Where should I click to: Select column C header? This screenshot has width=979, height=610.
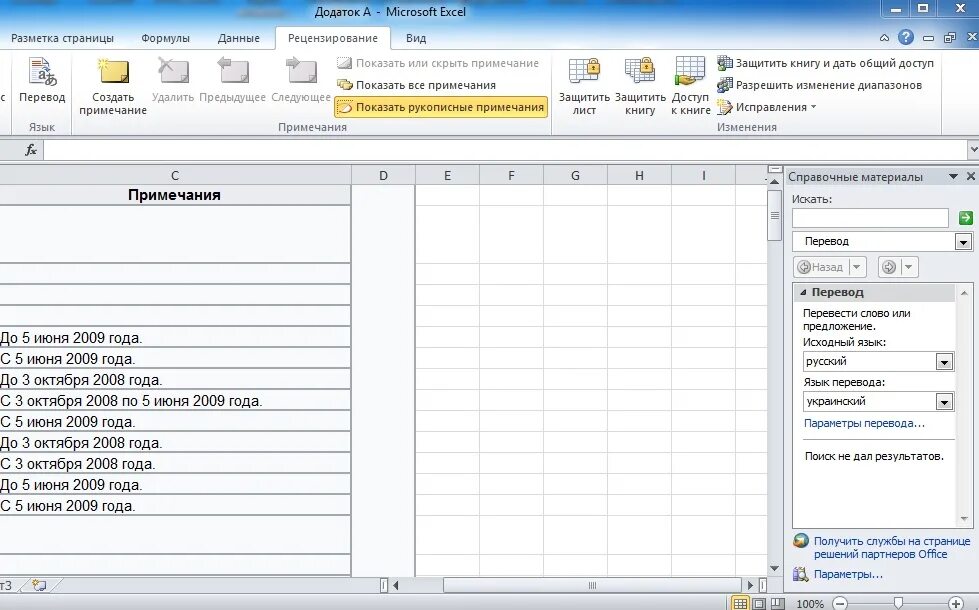tap(175, 176)
